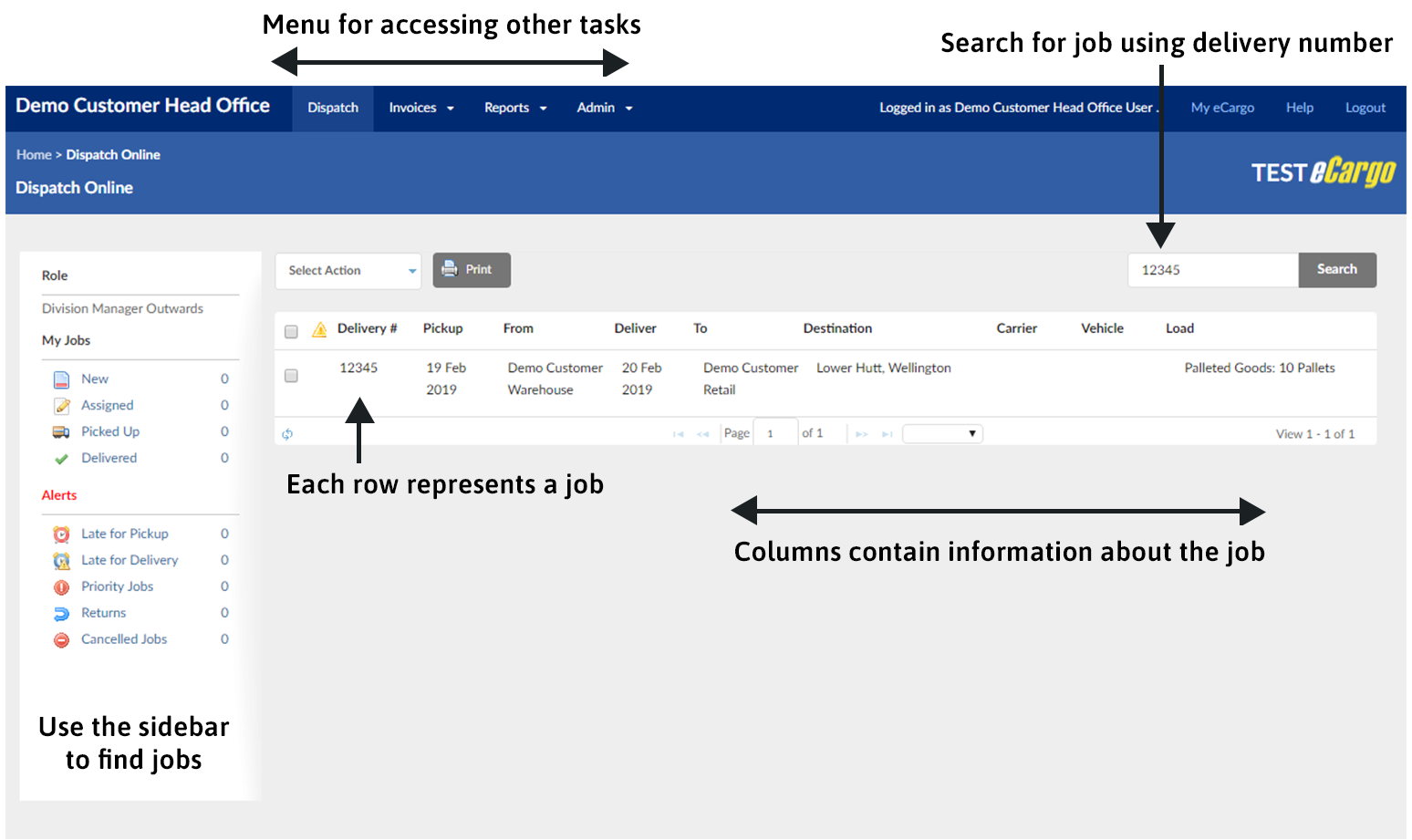Sort by the Deliver column header

635,328
